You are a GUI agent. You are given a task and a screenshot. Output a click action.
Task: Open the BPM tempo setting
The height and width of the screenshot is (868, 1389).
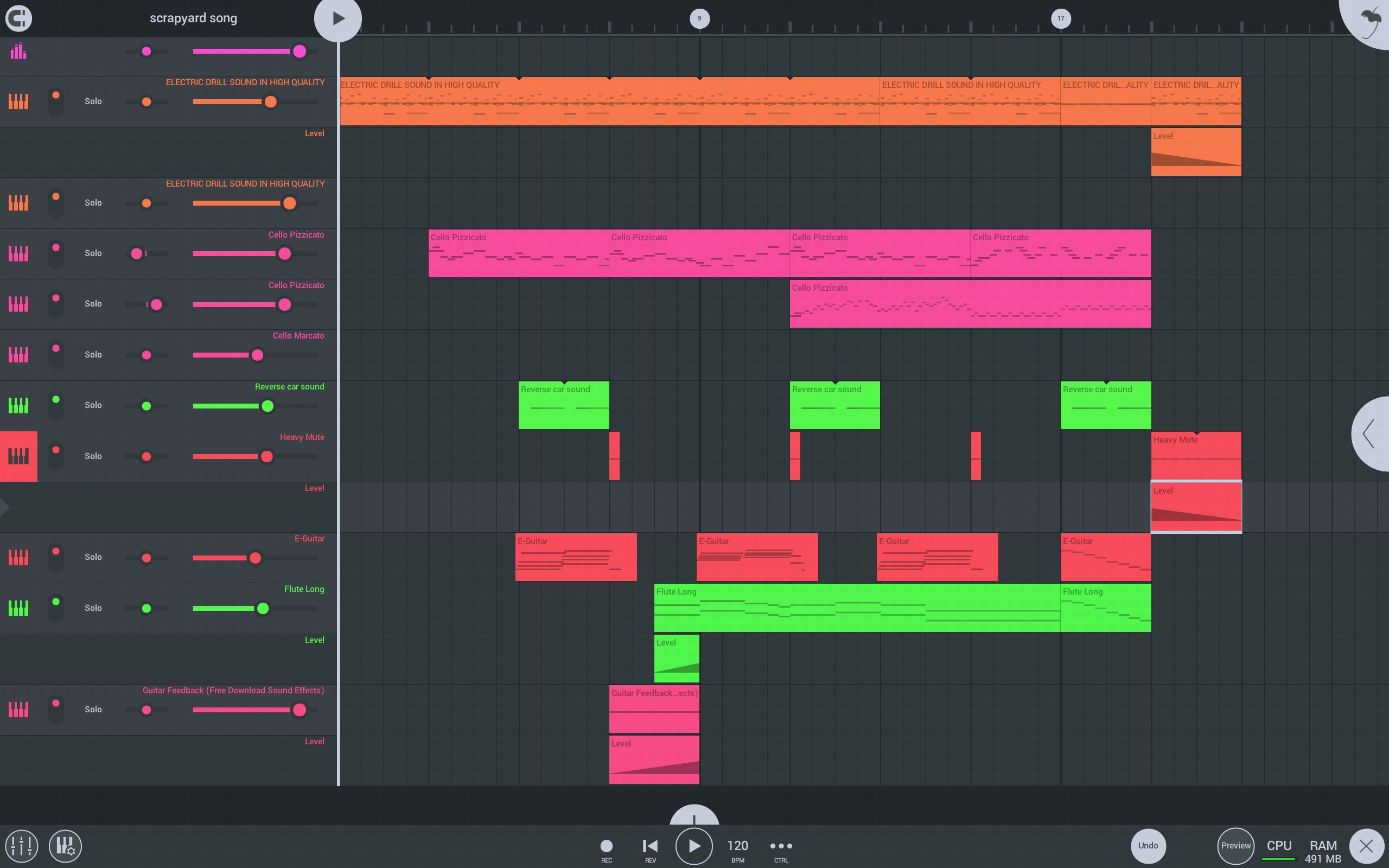(737, 847)
